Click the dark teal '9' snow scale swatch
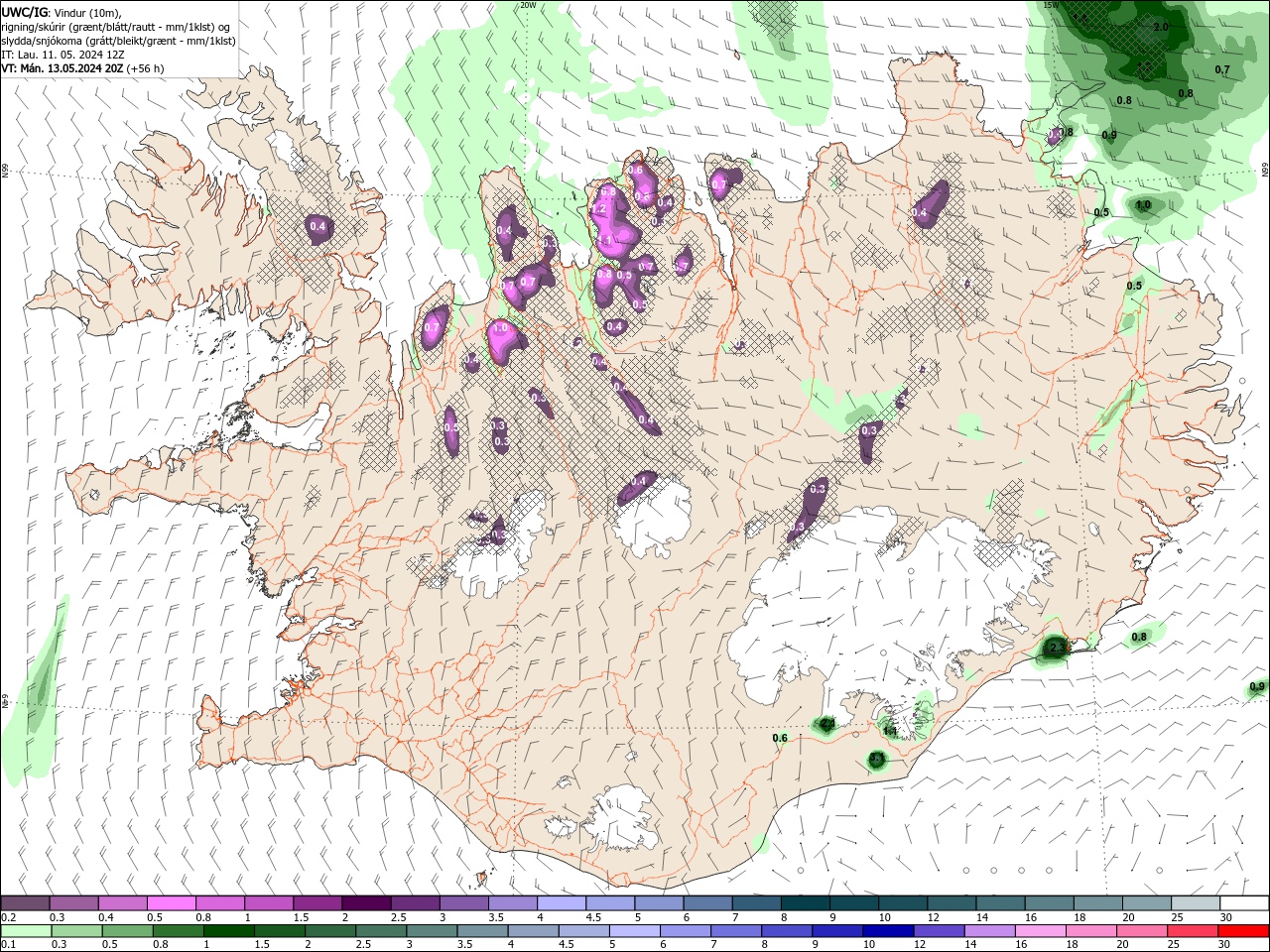 click(852, 902)
